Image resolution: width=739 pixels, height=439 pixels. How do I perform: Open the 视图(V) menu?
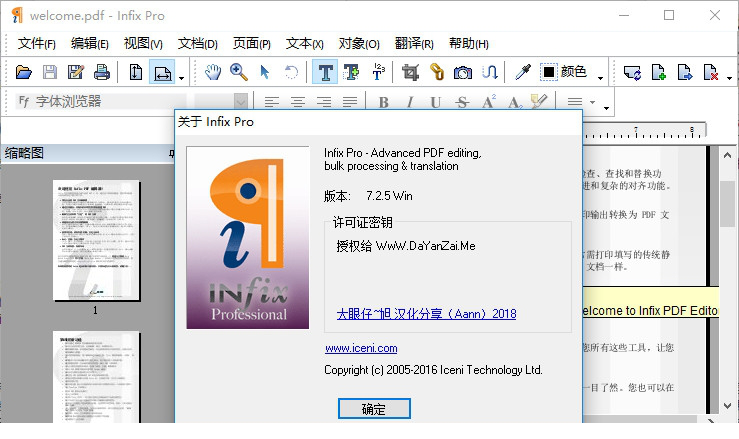click(143, 43)
